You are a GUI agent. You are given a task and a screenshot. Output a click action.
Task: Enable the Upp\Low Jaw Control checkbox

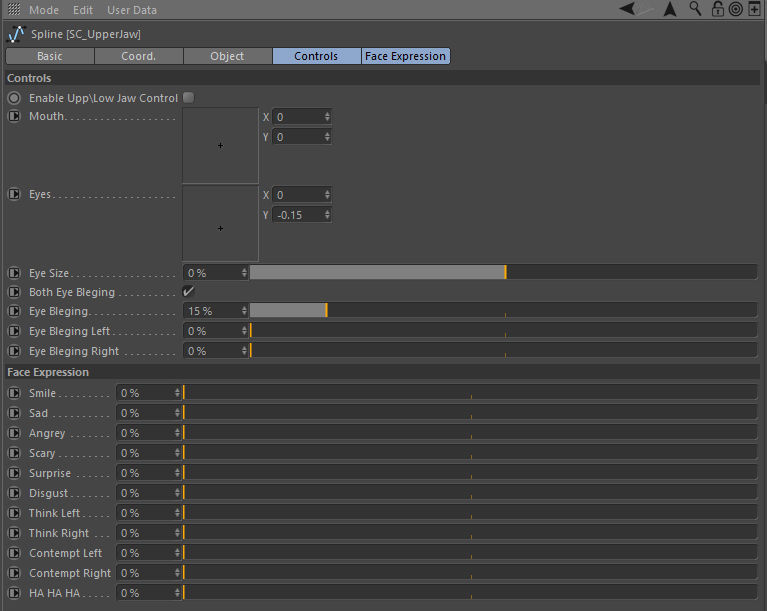(189, 98)
